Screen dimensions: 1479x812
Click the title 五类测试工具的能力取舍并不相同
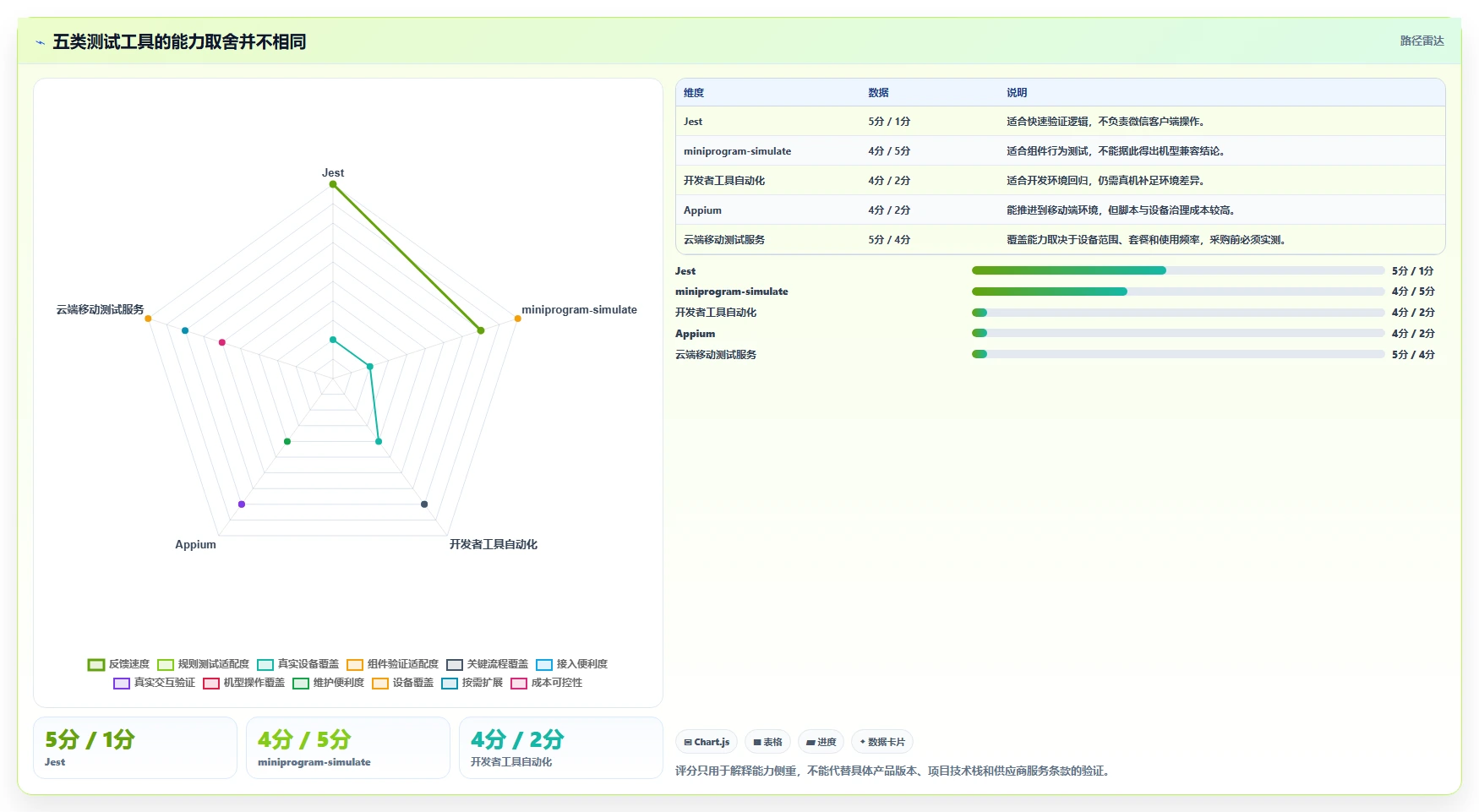[x=179, y=41]
